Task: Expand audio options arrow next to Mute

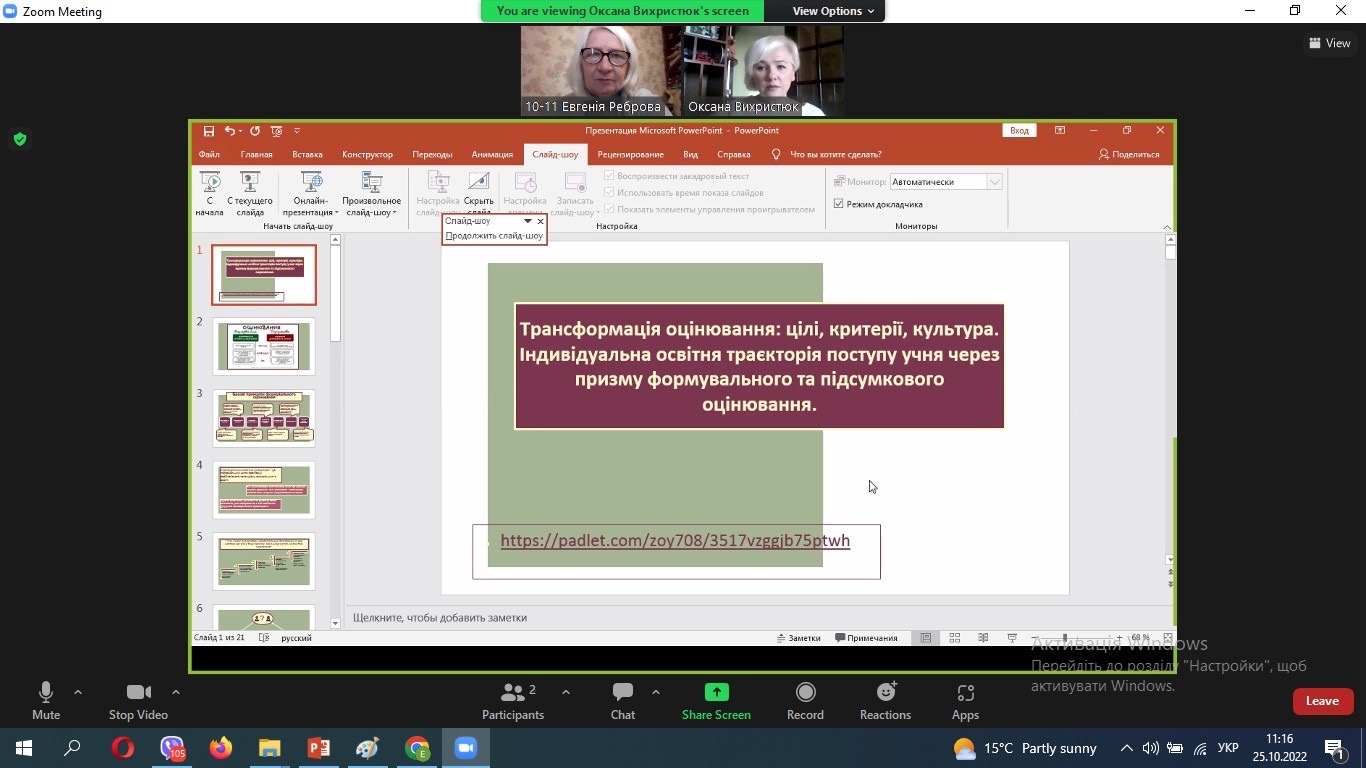Action: (78, 692)
